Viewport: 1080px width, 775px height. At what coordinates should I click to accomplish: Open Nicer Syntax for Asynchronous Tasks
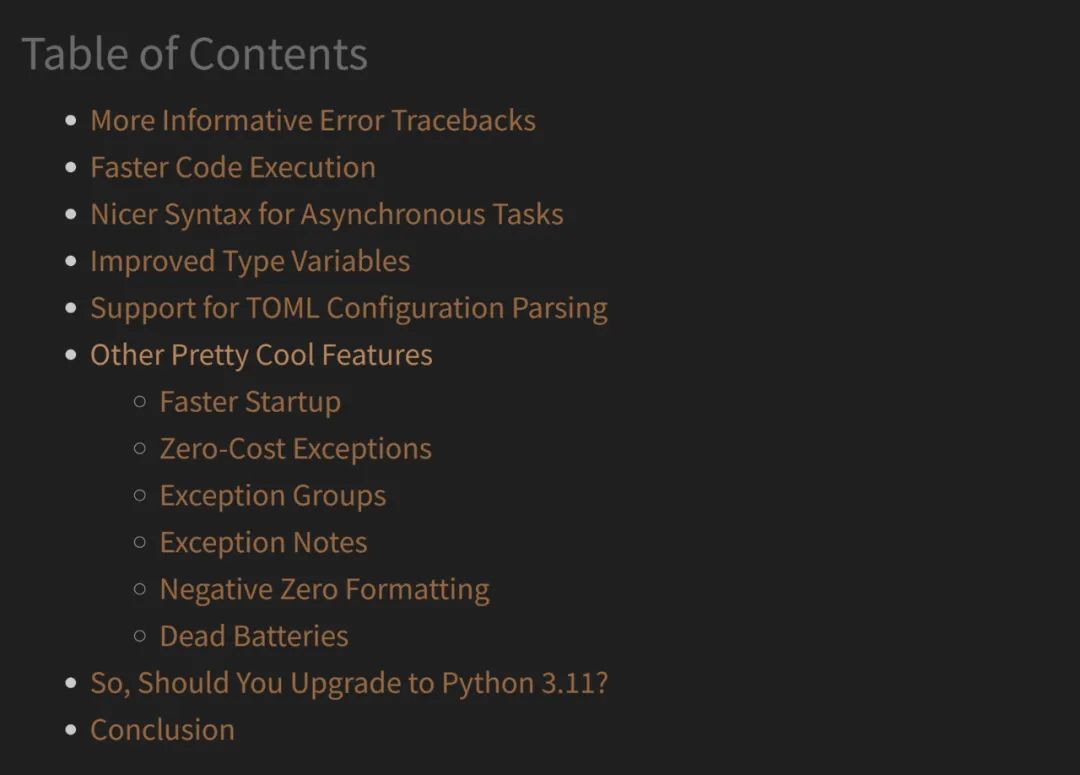click(327, 215)
